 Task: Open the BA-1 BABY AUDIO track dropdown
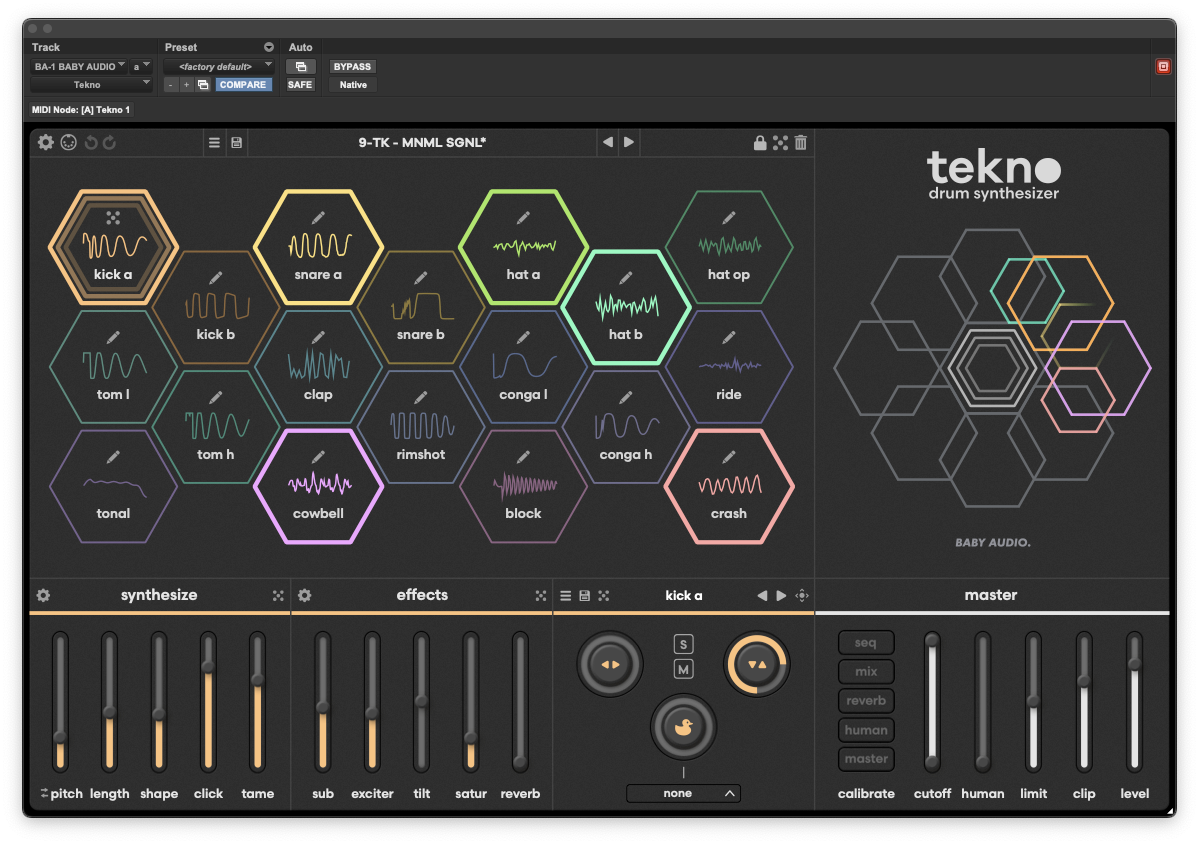(x=80, y=67)
